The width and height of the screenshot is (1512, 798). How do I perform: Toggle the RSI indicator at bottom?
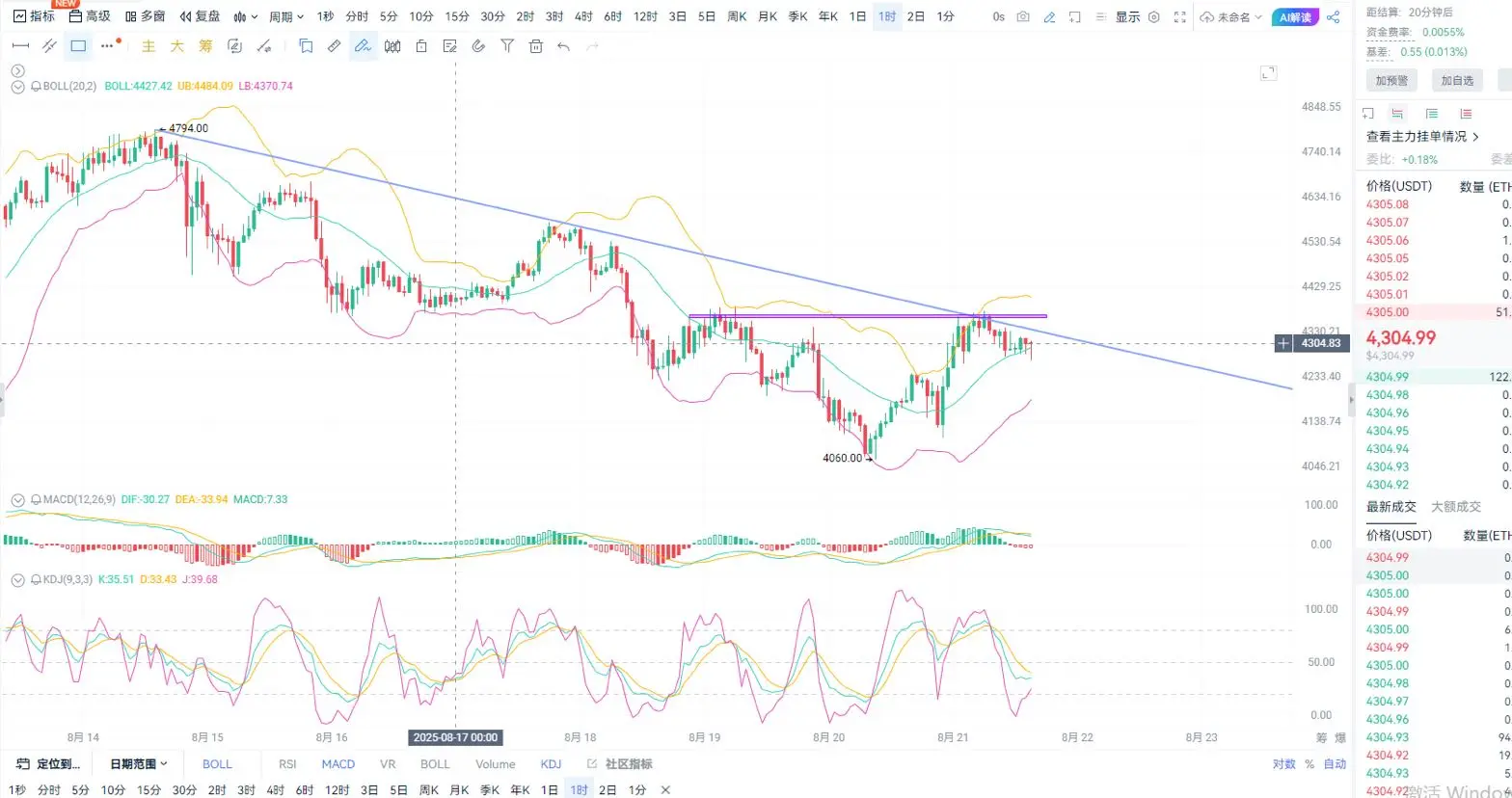(287, 764)
